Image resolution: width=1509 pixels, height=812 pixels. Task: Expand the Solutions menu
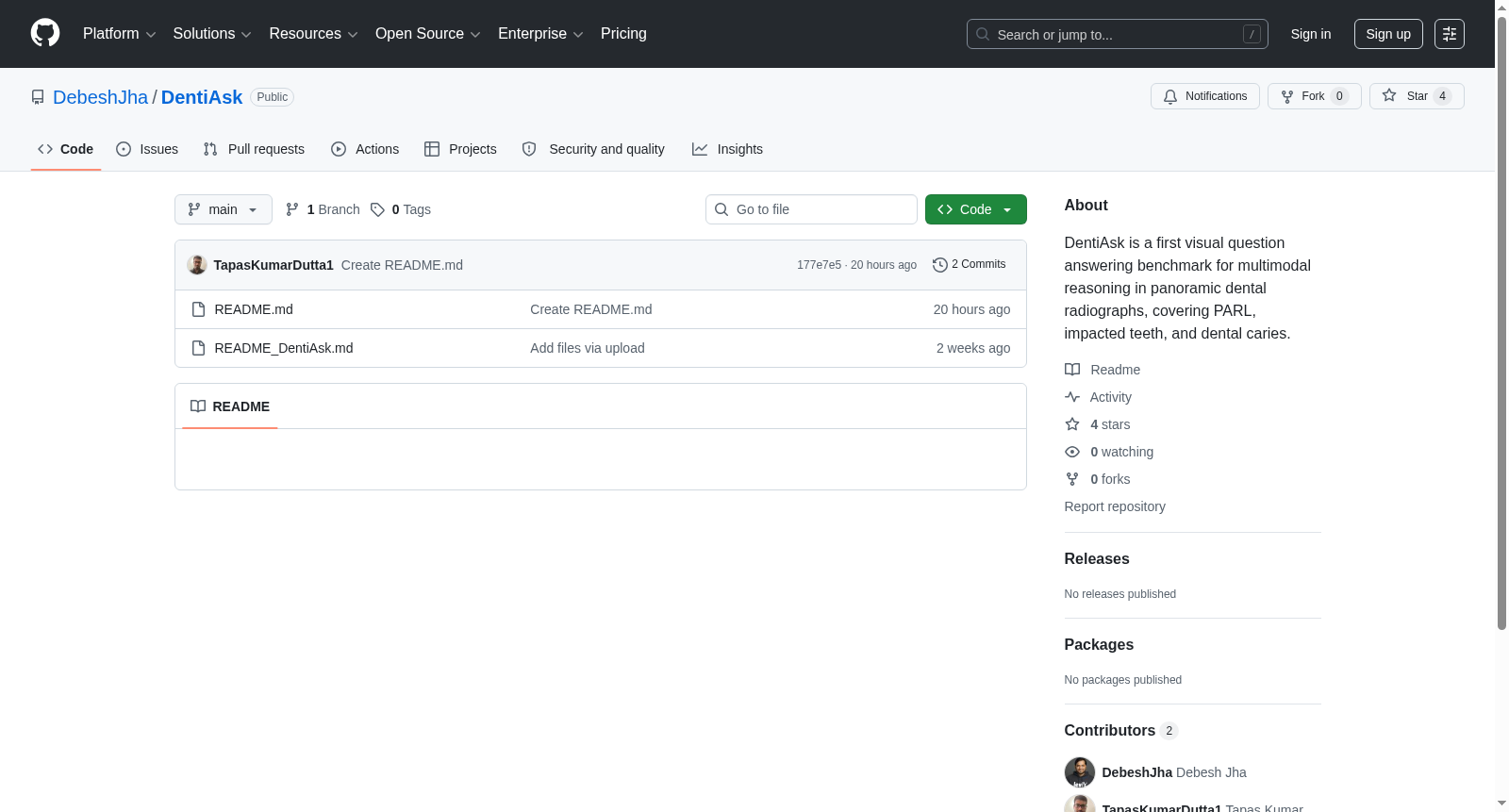(x=212, y=34)
